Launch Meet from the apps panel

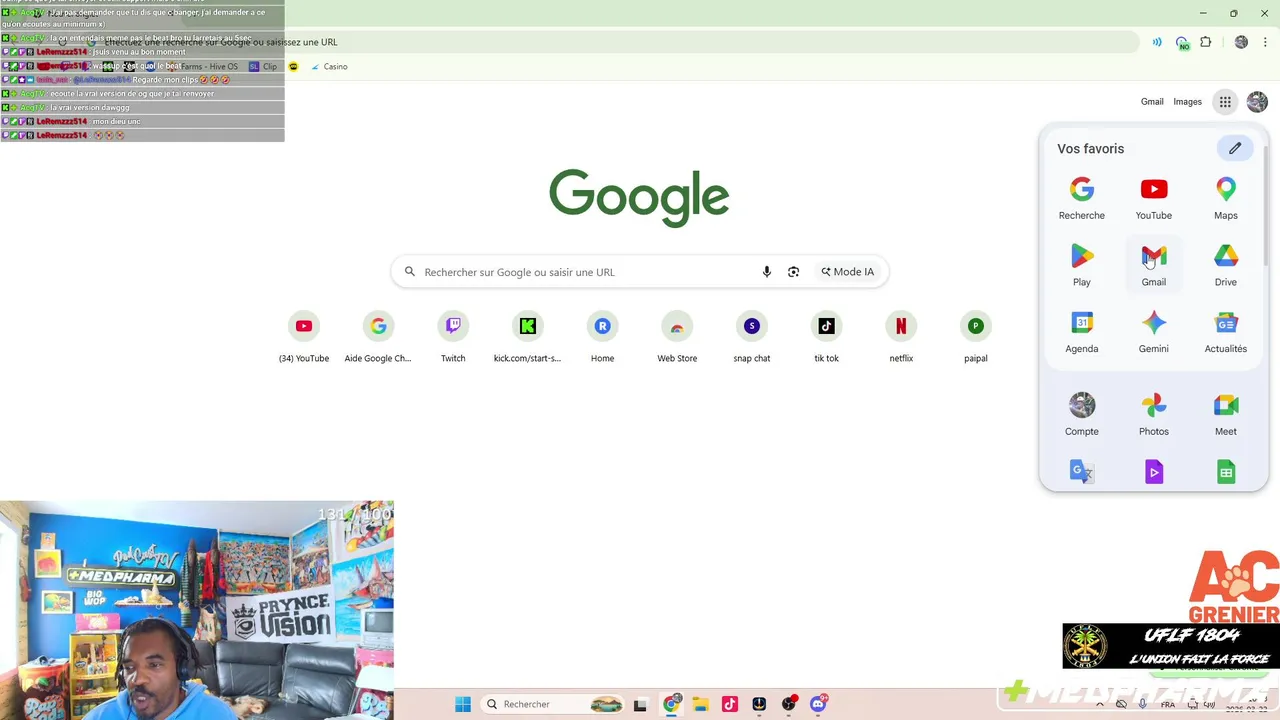(x=1225, y=415)
